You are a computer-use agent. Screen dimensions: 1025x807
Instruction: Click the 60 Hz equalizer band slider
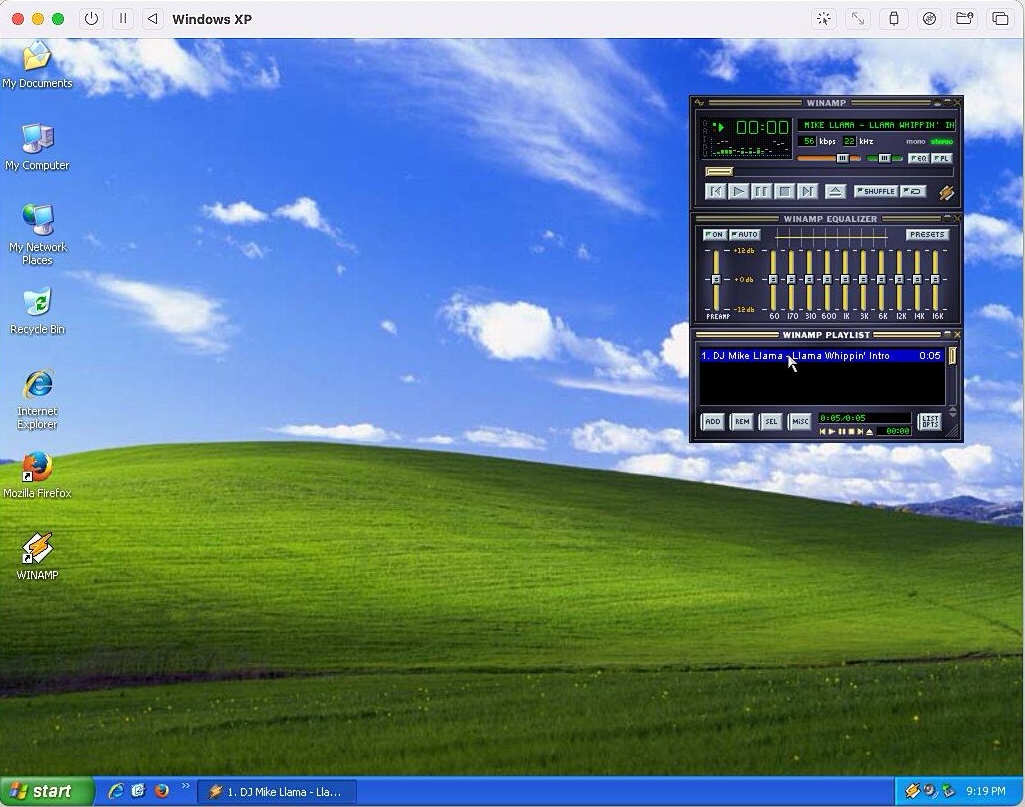tap(773, 280)
